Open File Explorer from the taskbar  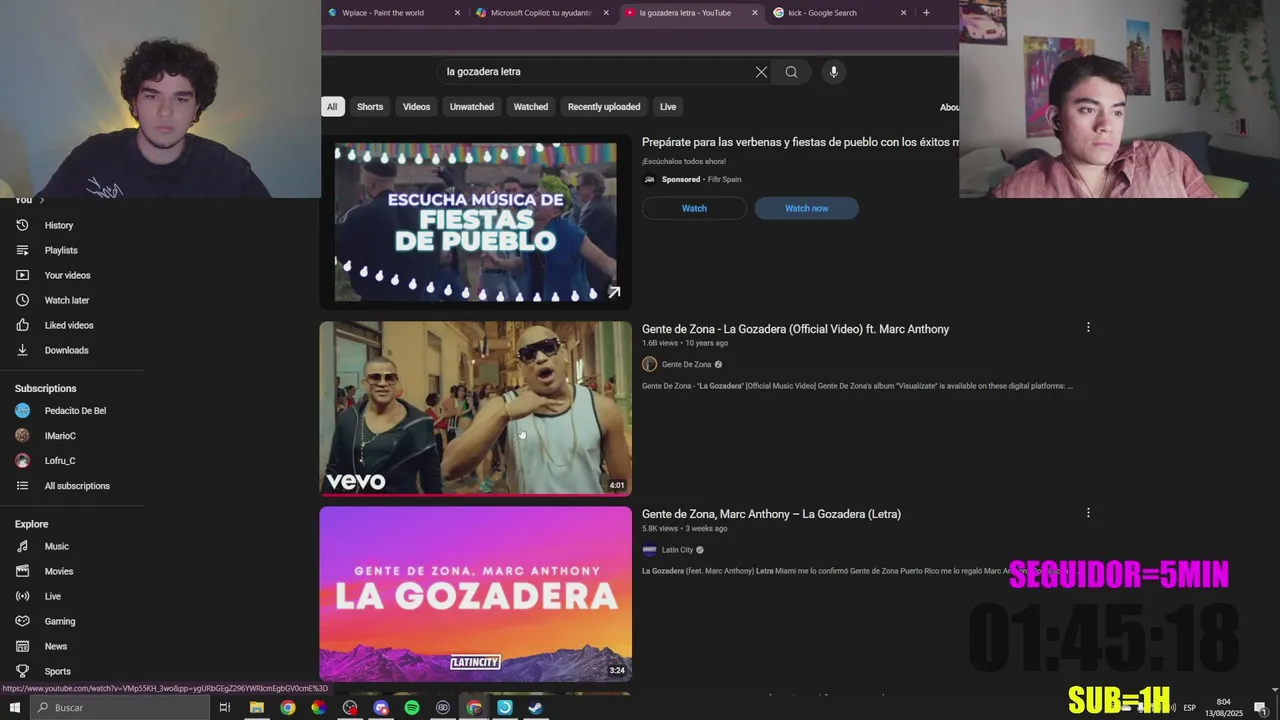coord(256,707)
